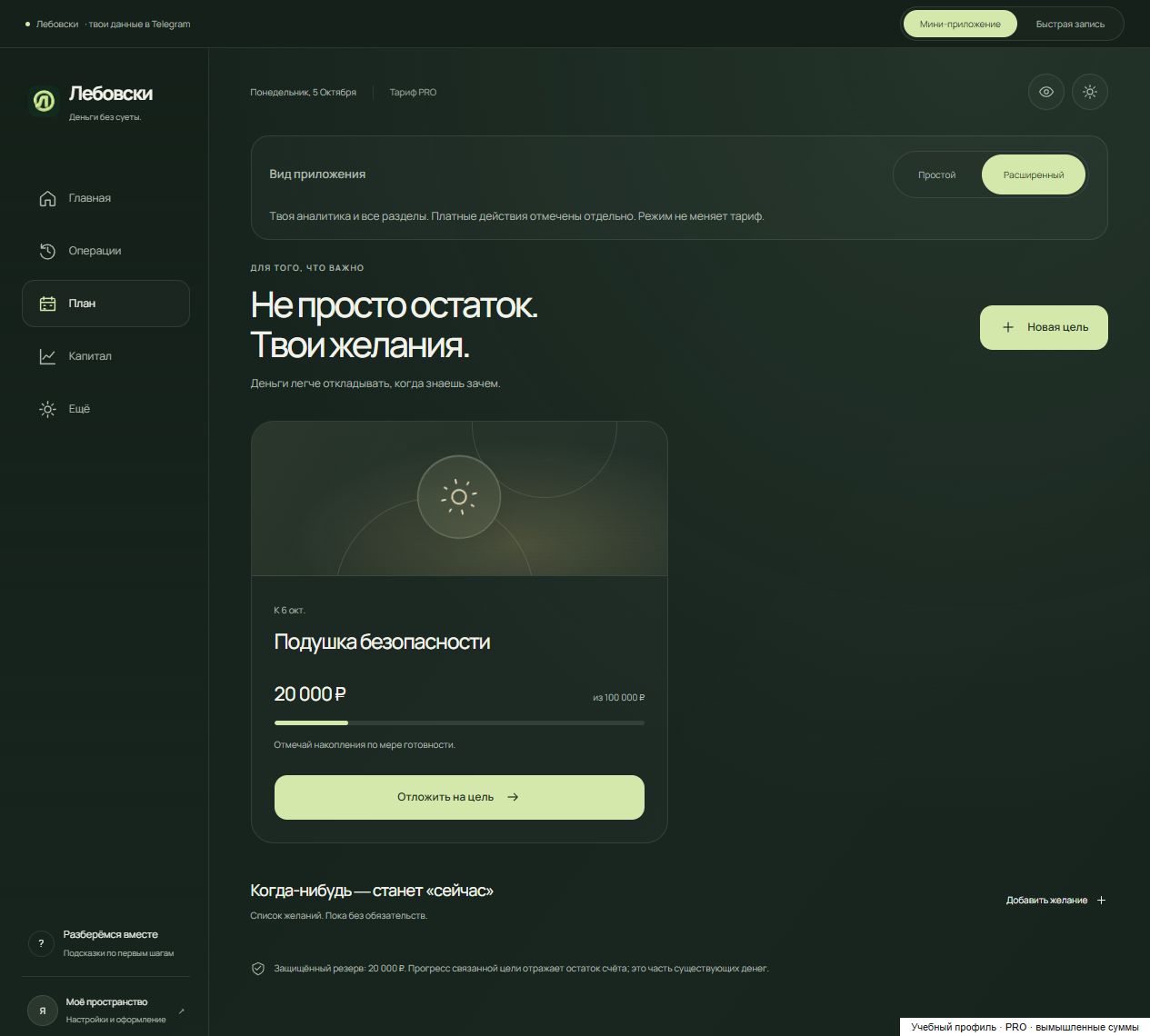Click the plus icon next to Добавить желание
The image size is (1150, 1036).
pos(1101,901)
